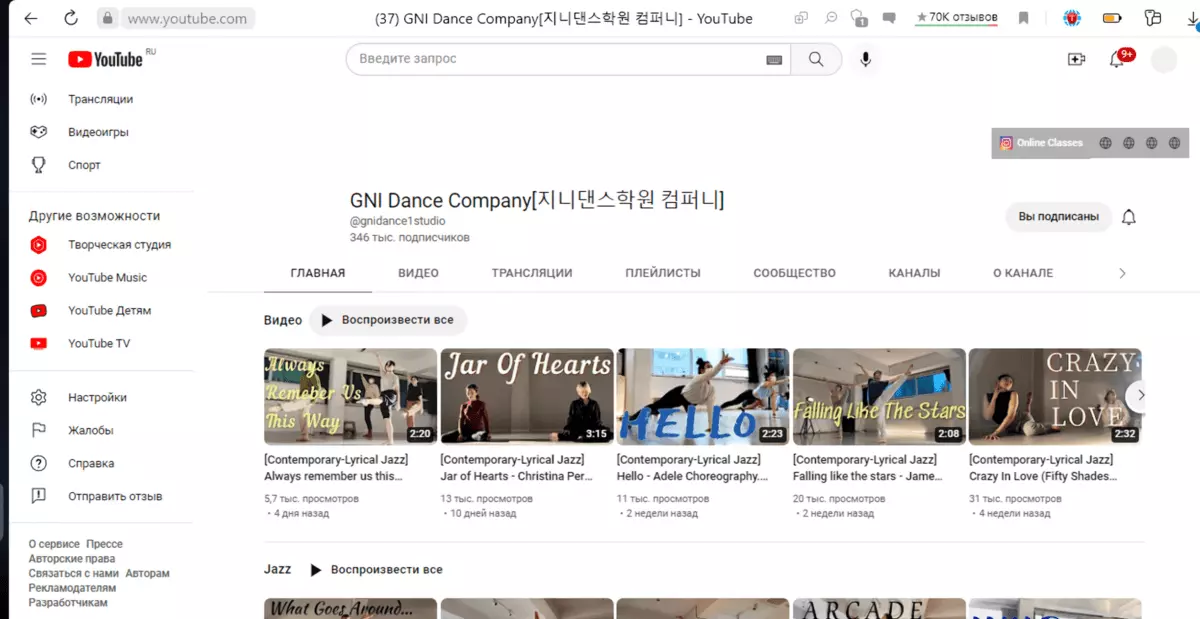Play all in the Jazz section
The width and height of the screenshot is (1200, 619).
(x=376, y=570)
